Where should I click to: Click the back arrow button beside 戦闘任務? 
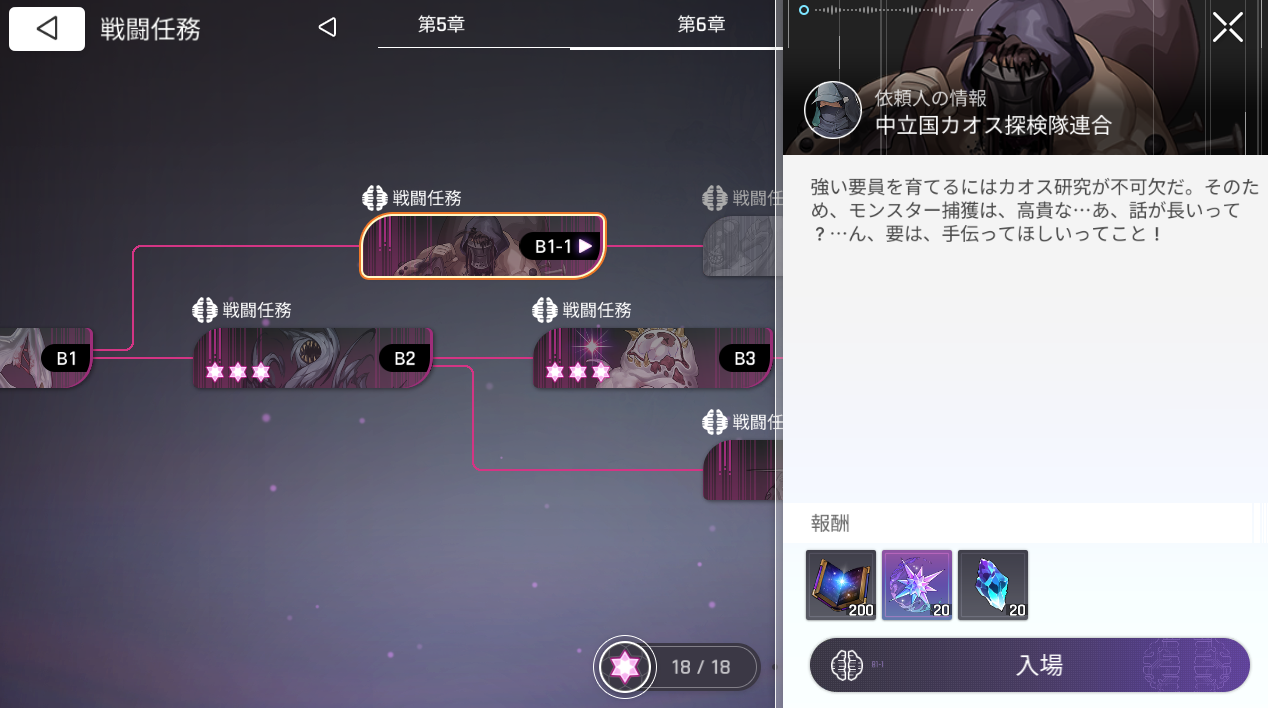(46, 29)
